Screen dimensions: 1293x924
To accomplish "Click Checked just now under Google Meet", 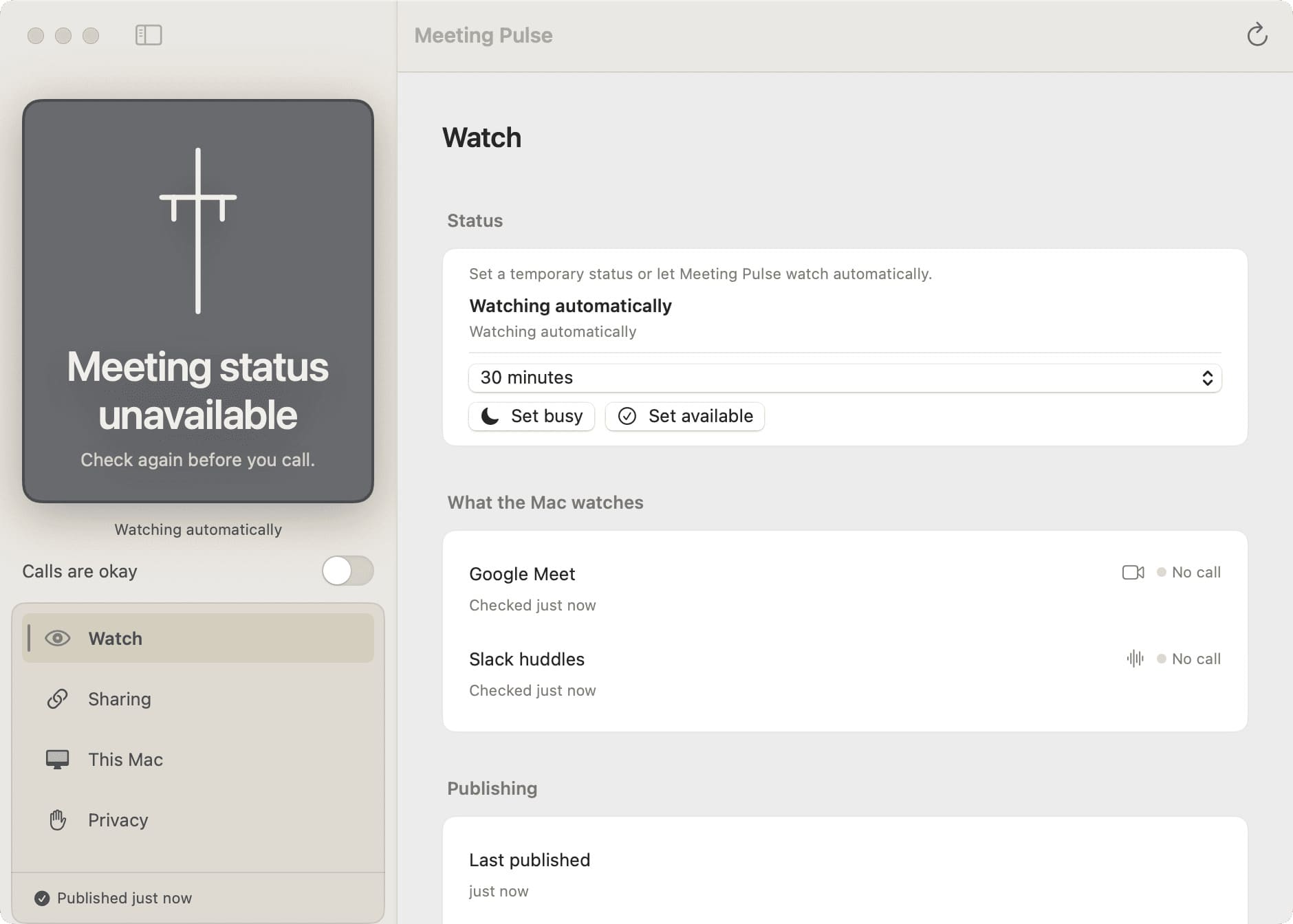I will [532, 605].
